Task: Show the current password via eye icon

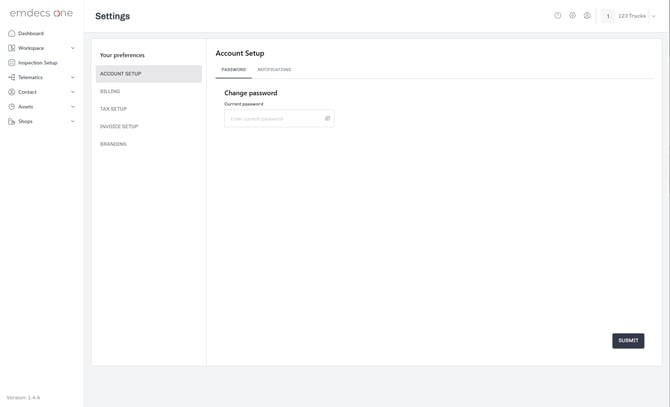Action: [327, 118]
